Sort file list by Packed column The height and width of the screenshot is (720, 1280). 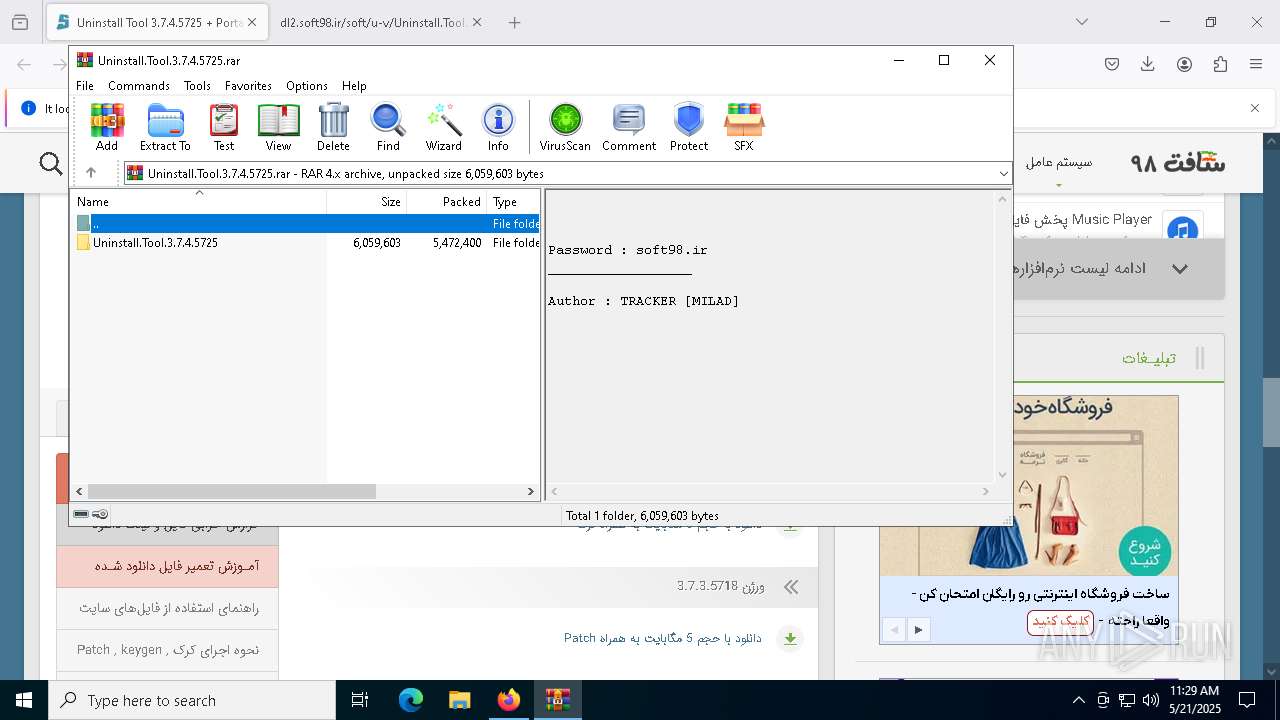coord(447,201)
